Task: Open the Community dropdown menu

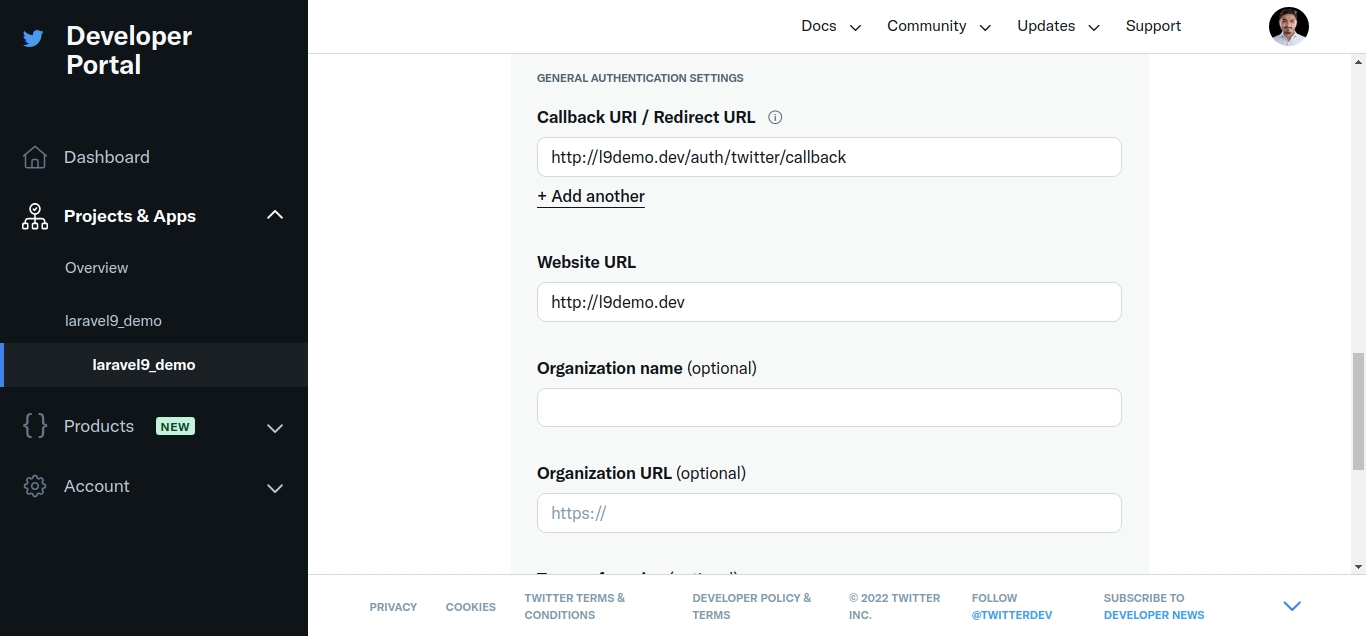Action: (938, 26)
